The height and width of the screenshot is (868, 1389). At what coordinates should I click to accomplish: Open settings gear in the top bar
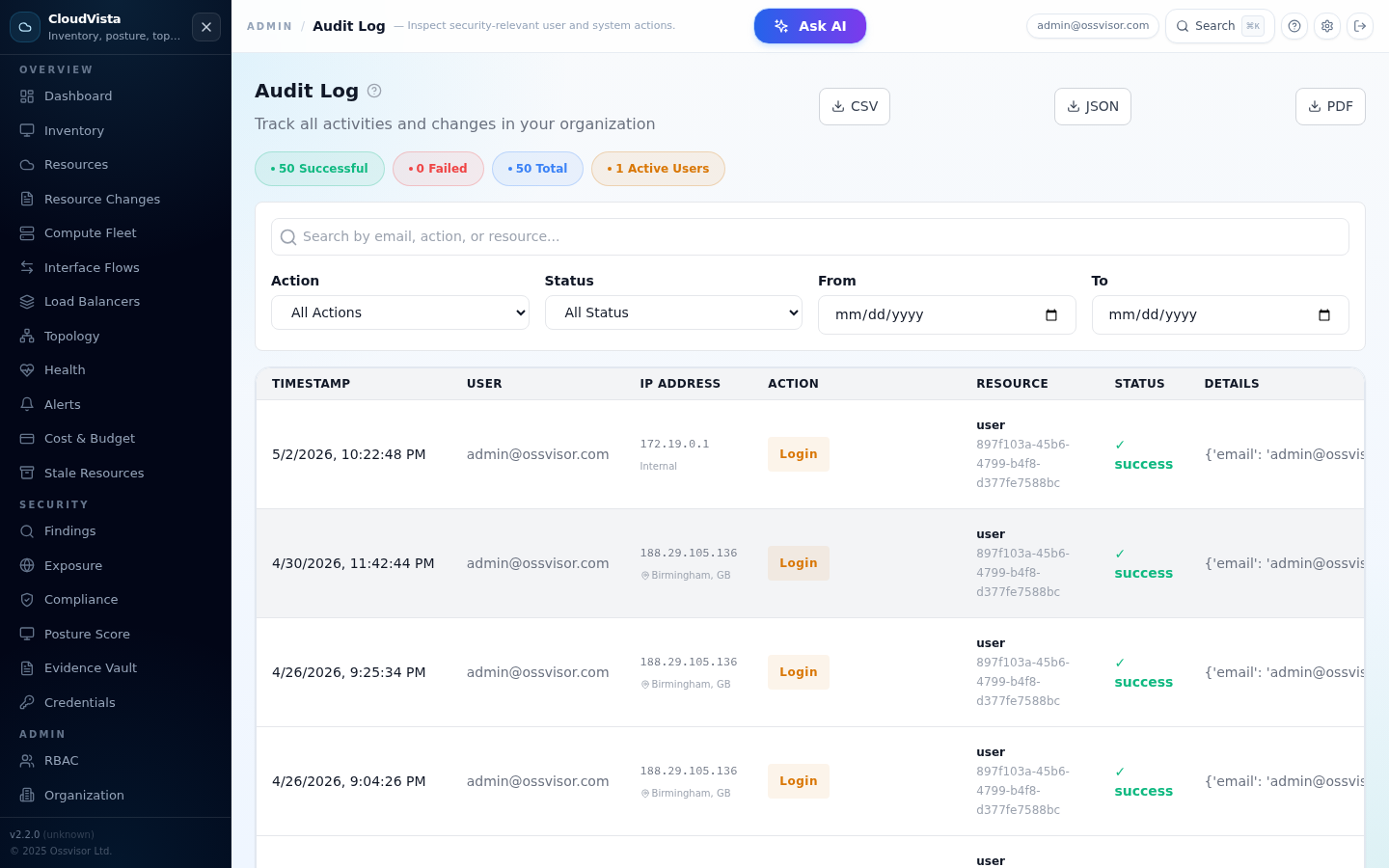coord(1327,26)
